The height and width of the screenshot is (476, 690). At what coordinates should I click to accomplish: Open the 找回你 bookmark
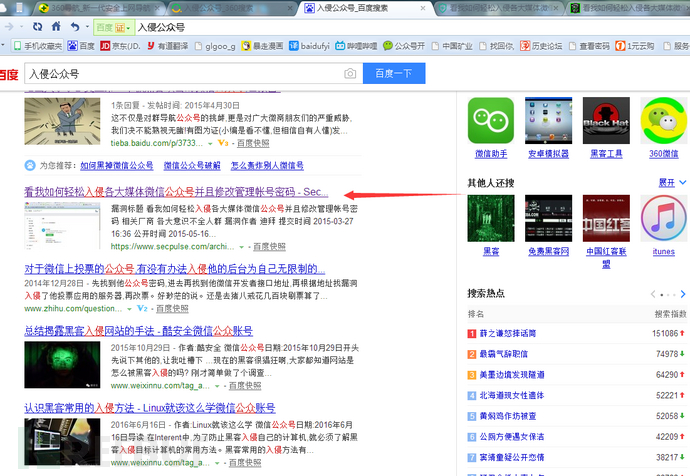[x=496, y=46]
